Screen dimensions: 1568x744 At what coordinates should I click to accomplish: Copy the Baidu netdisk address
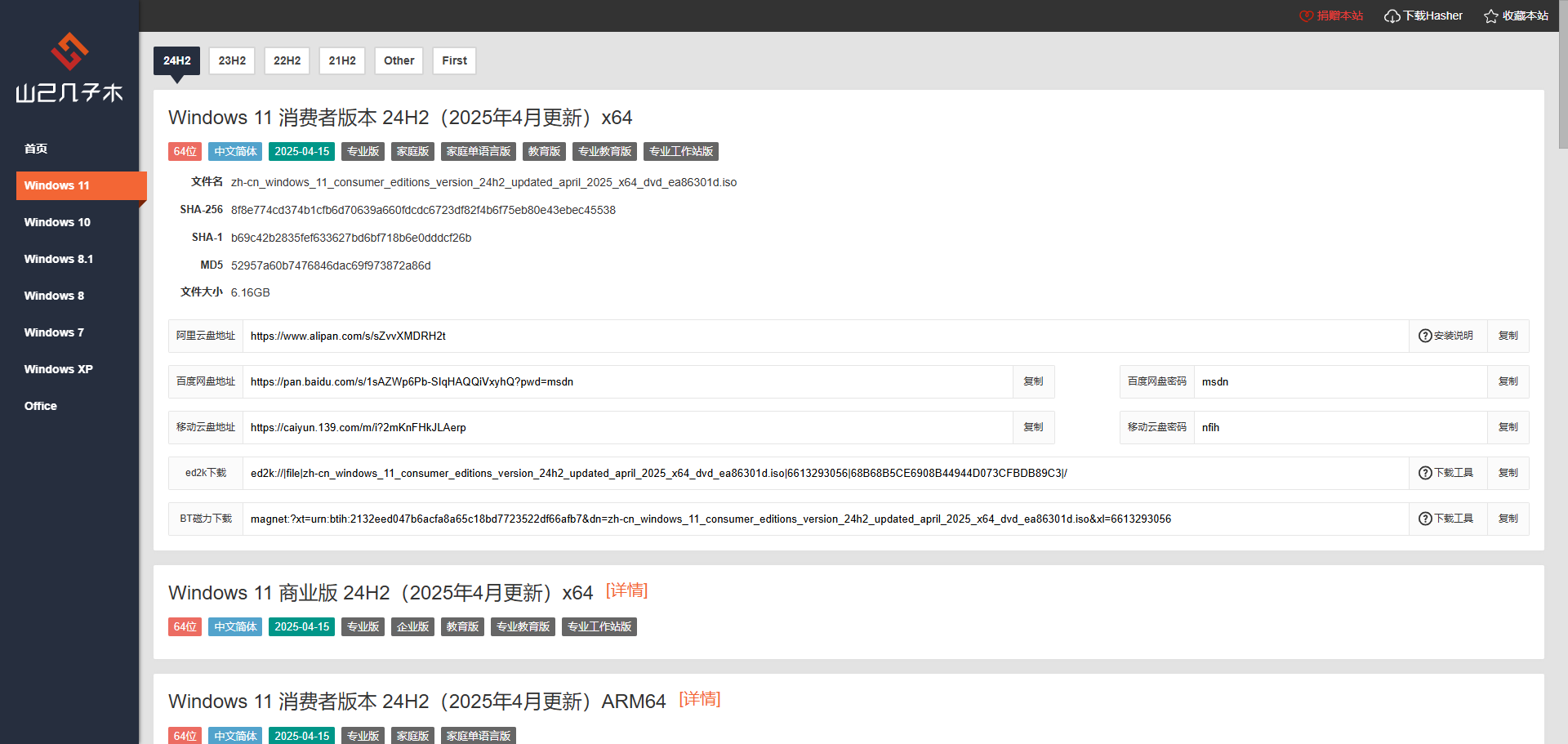[1033, 381]
